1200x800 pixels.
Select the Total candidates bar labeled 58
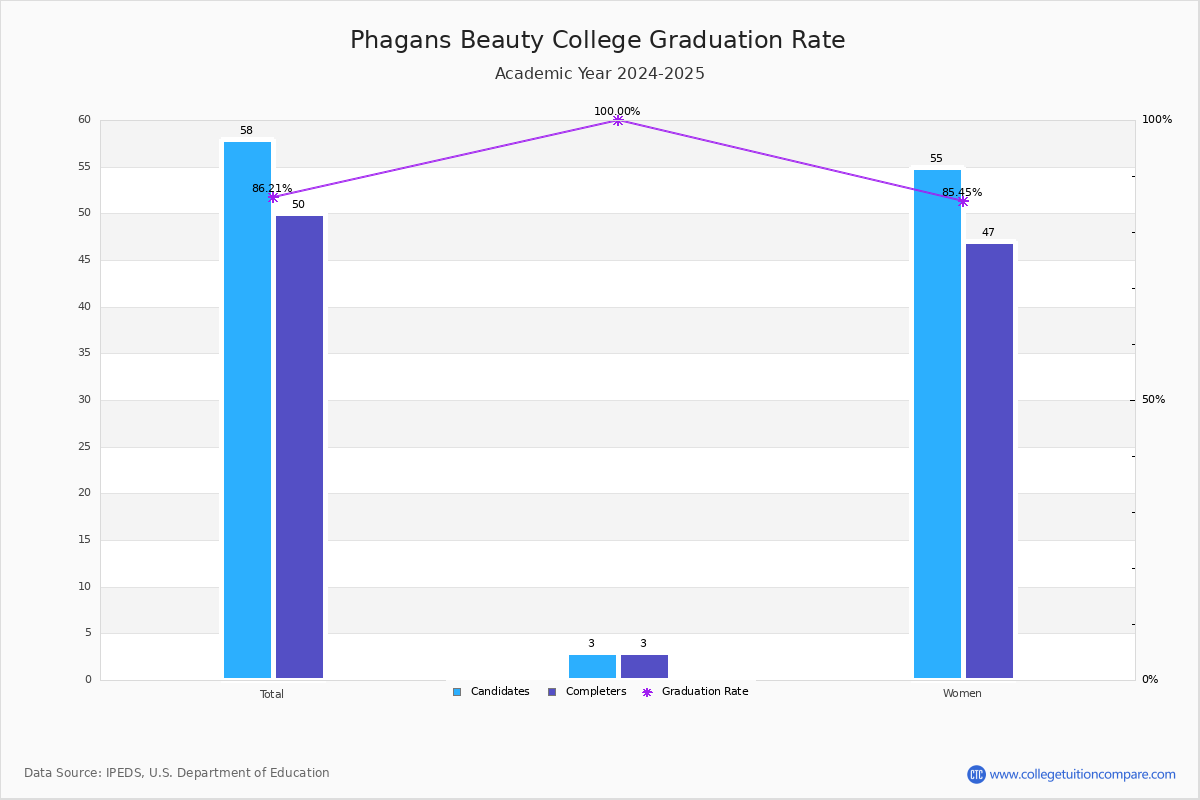(247, 410)
